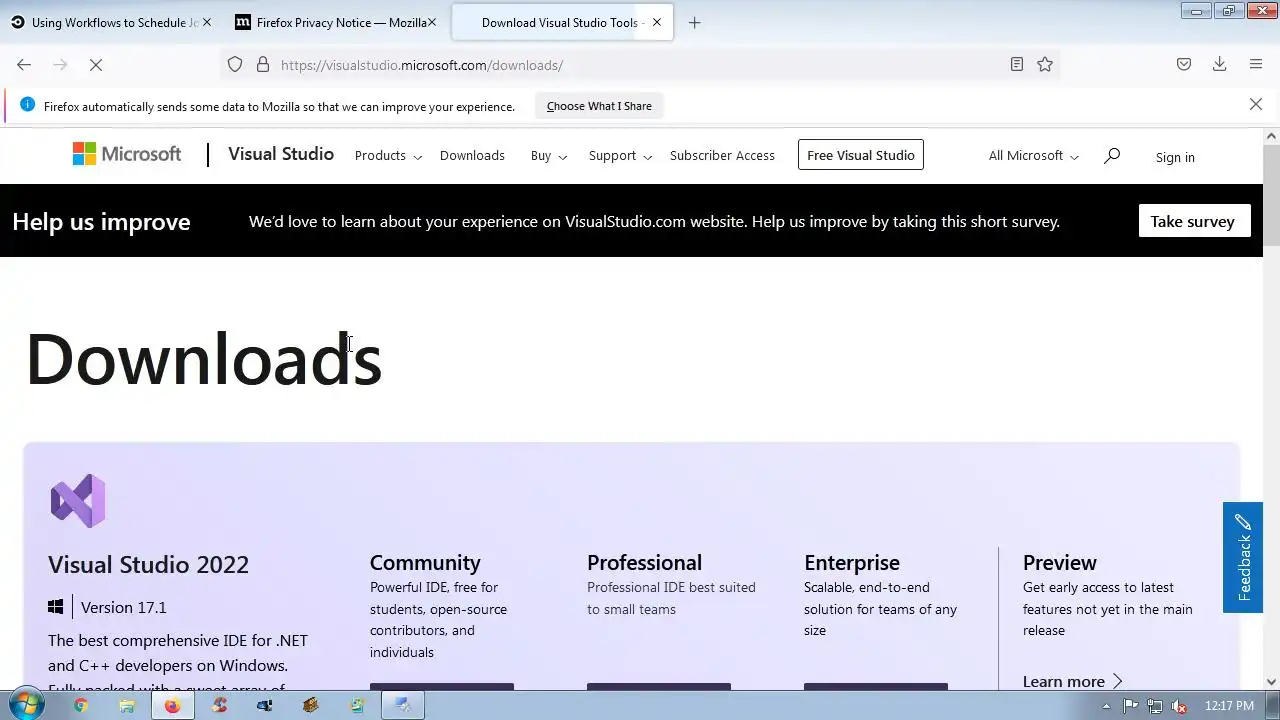This screenshot has width=1280, height=720.
Task: Click the Take survey button
Action: [1194, 221]
